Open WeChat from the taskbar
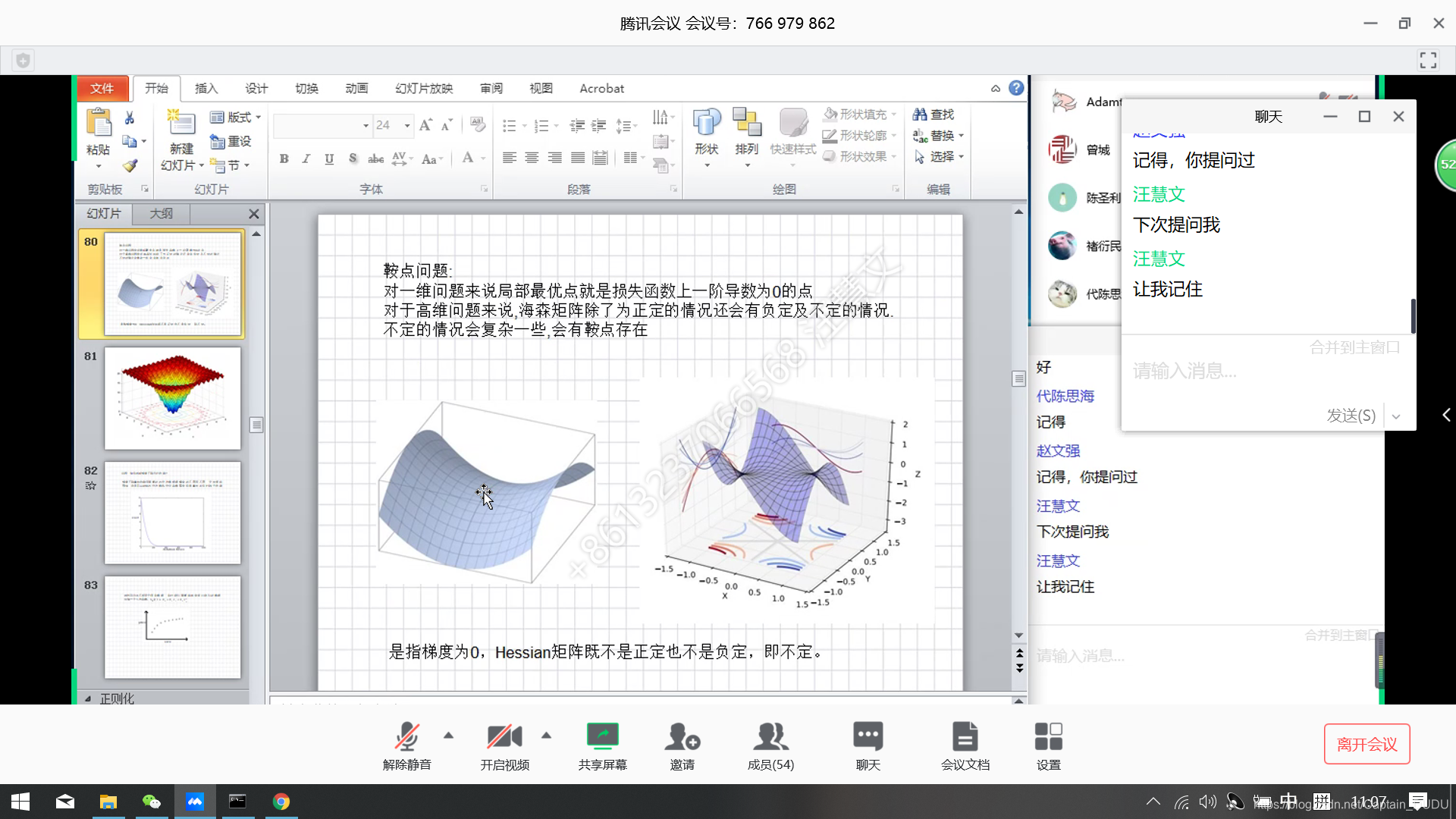 click(151, 802)
